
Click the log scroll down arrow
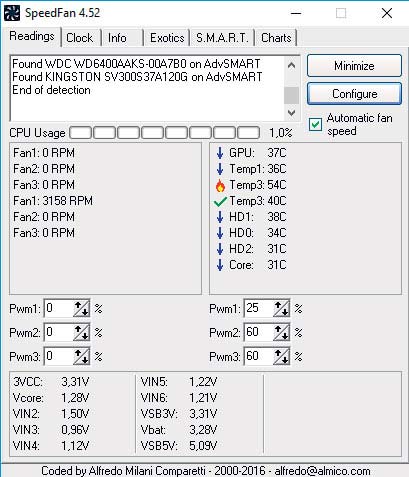click(x=291, y=113)
